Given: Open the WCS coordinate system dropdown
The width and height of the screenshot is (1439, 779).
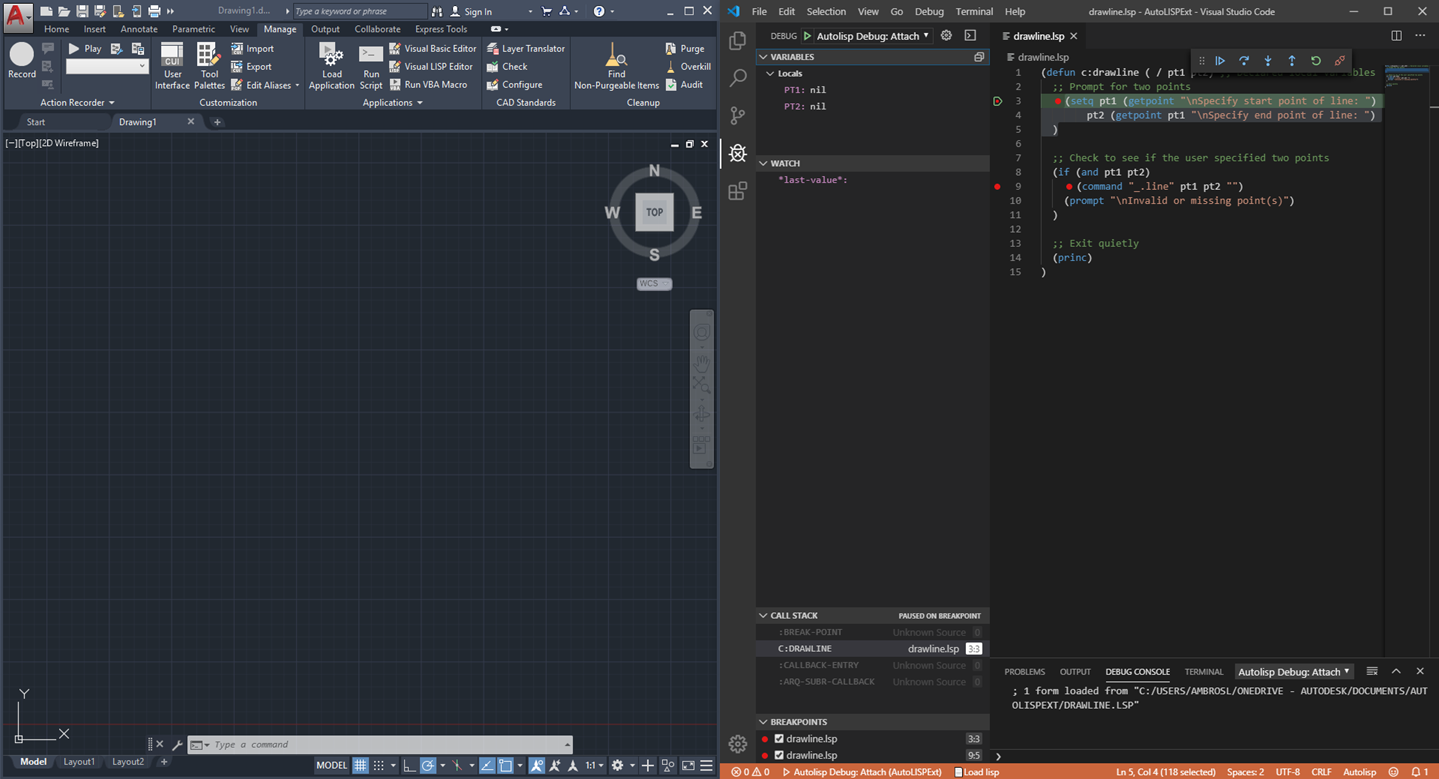Looking at the screenshot, I should pos(654,284).
